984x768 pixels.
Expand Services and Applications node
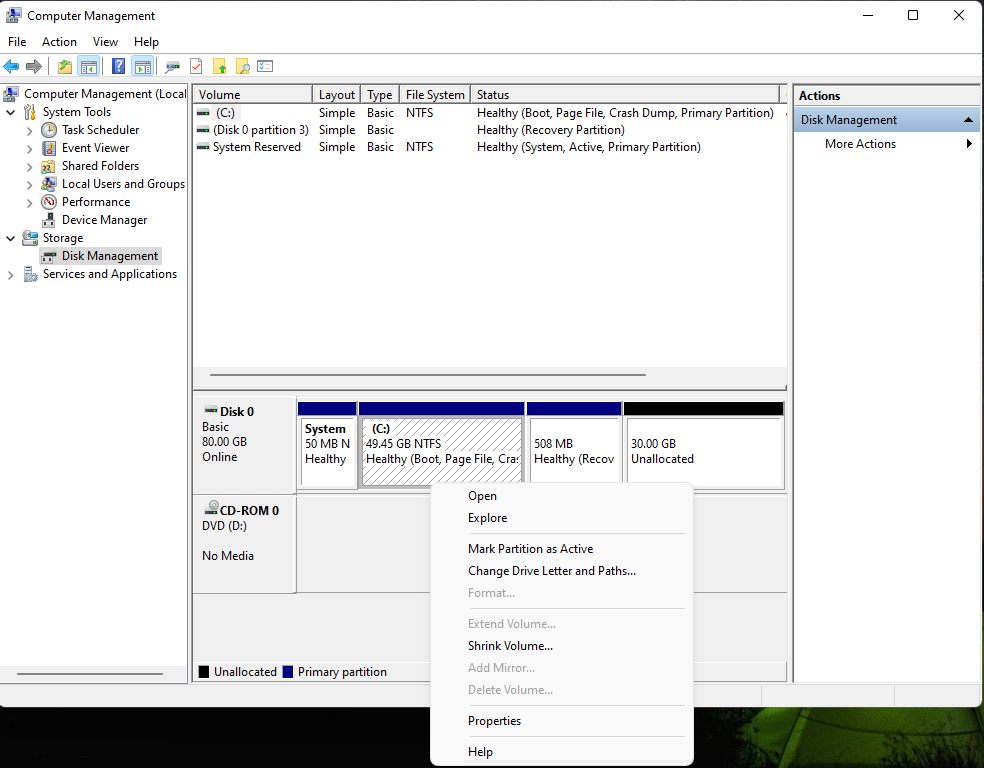point(11,275)
